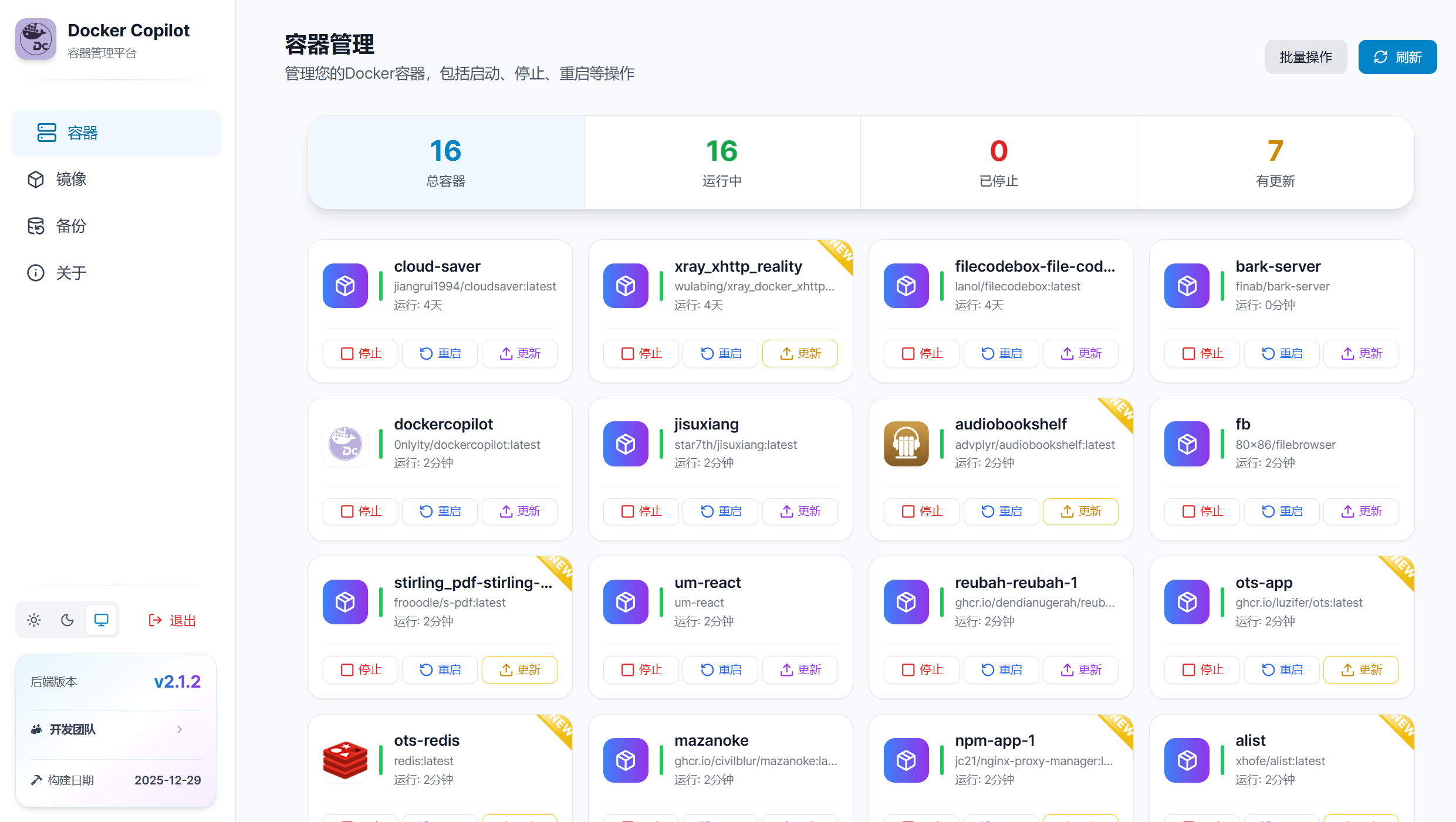Stop the jisuxiang container
Screen dimensions: 1456x822
pyautogui.click(x=641, y=511)
